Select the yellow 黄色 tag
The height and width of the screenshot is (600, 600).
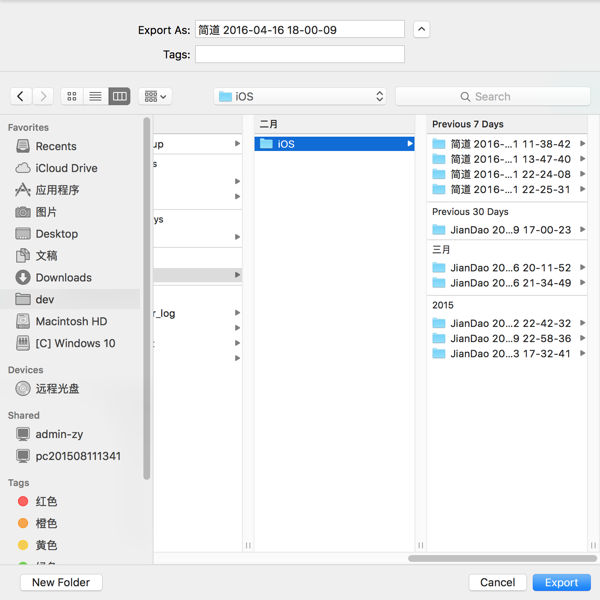pos(37,545)
